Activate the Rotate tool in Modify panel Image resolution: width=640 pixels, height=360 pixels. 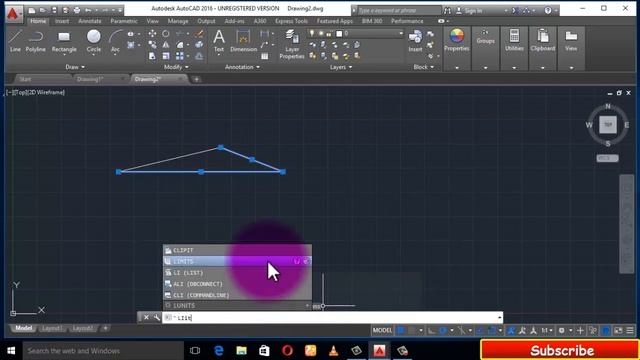(x=166, y=33)
